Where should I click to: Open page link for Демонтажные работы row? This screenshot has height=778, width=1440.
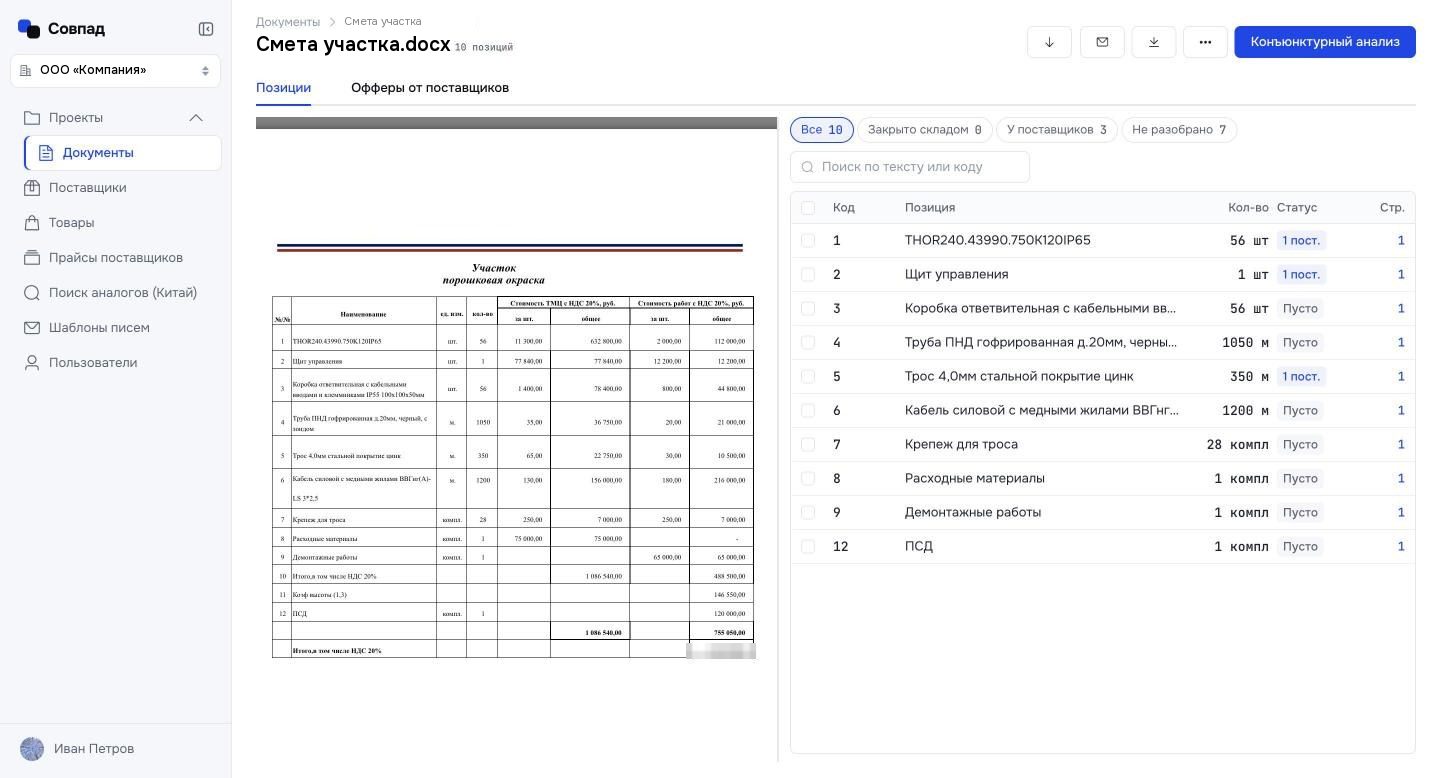(x=1401, y=513)
